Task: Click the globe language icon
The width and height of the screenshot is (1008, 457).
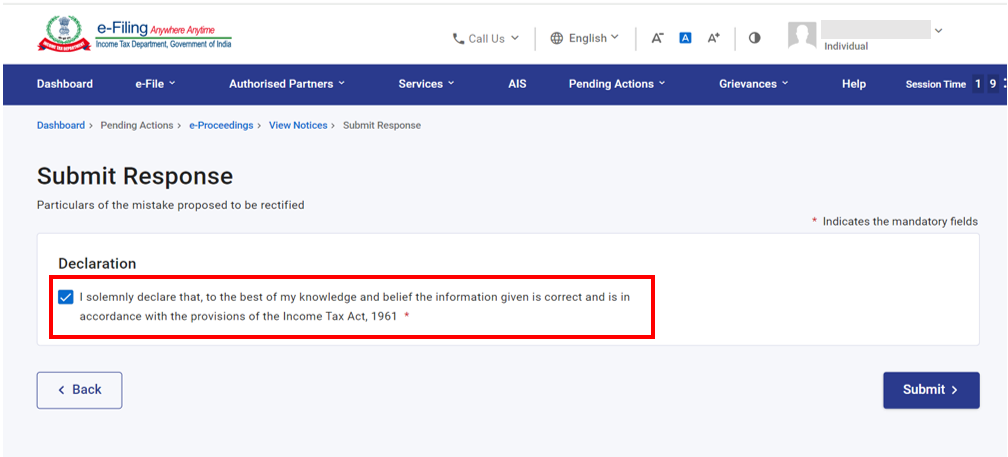Action: [x=557, y=38]
